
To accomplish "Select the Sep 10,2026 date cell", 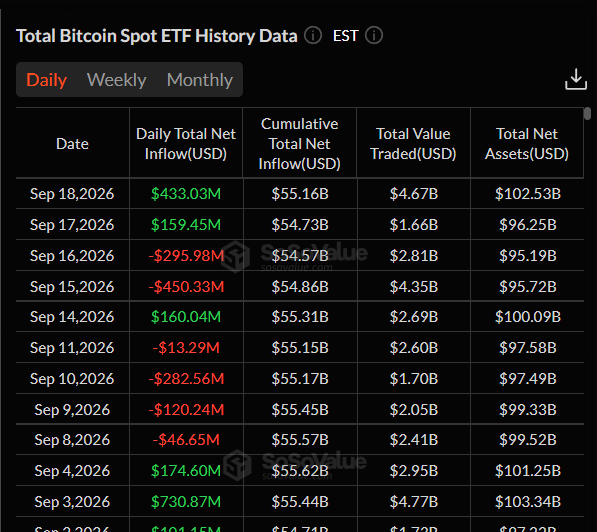I will pyautogui.click(x=72, y=379).
